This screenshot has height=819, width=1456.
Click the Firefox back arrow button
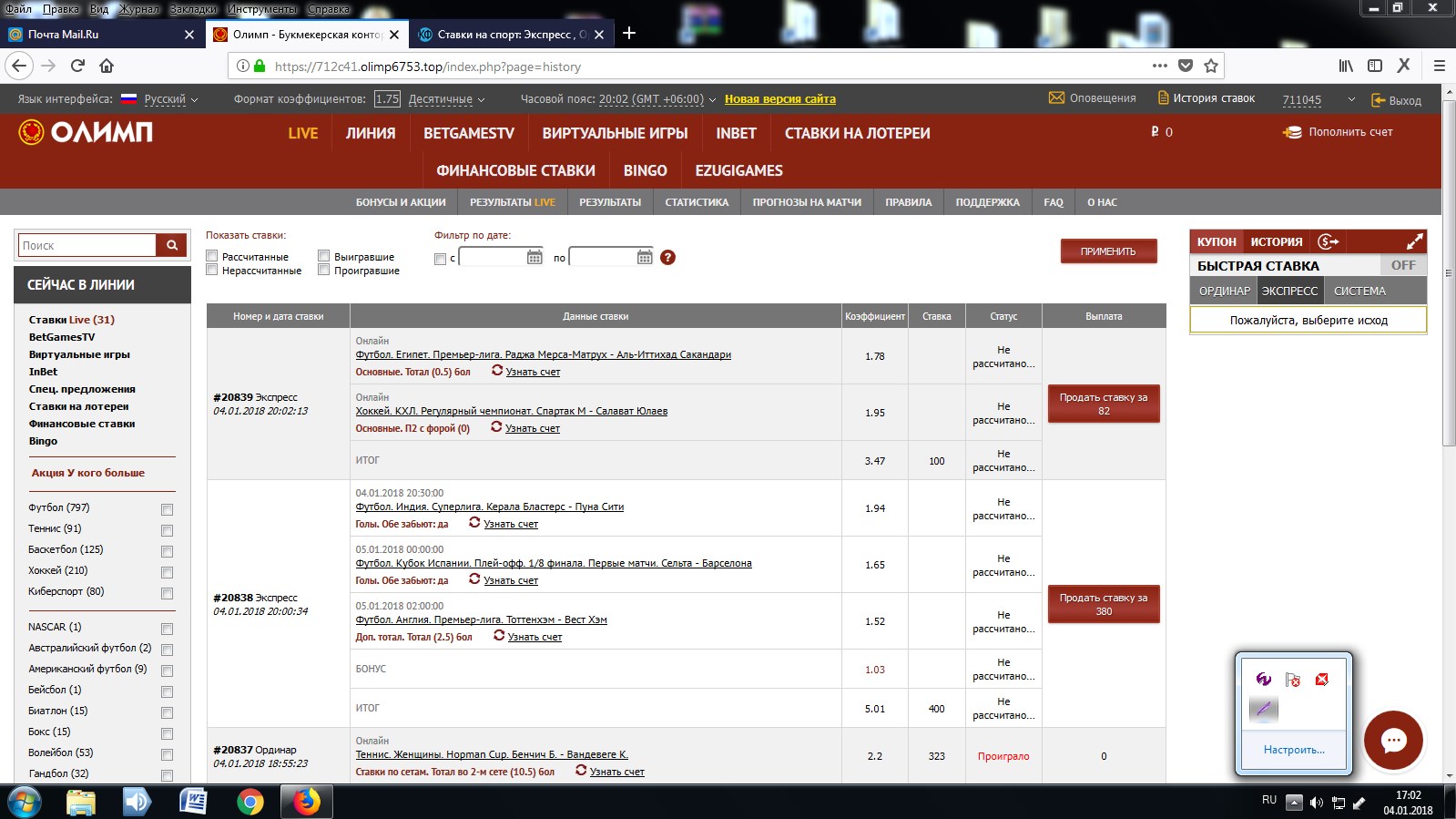pos(20,66)
